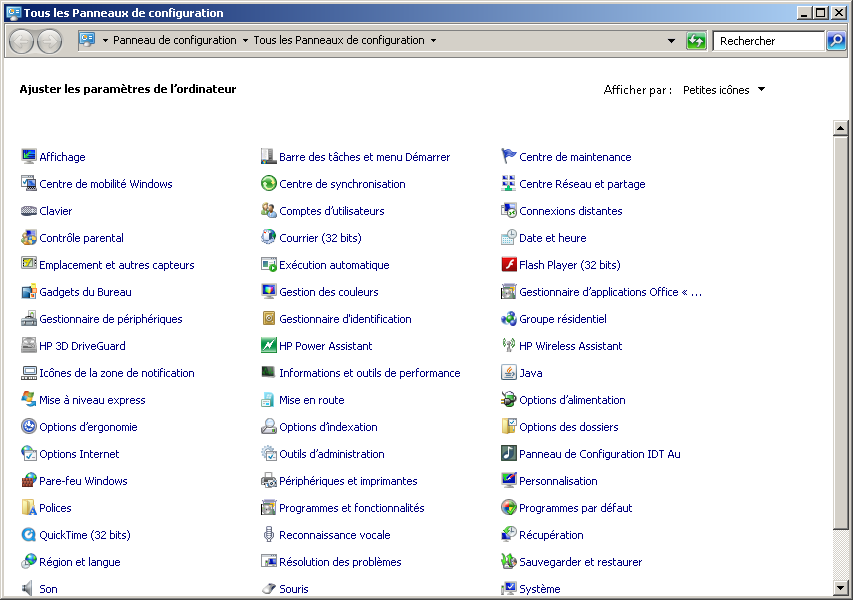Open the Programmes et fonctionnalités link

[x=351, y=508]
